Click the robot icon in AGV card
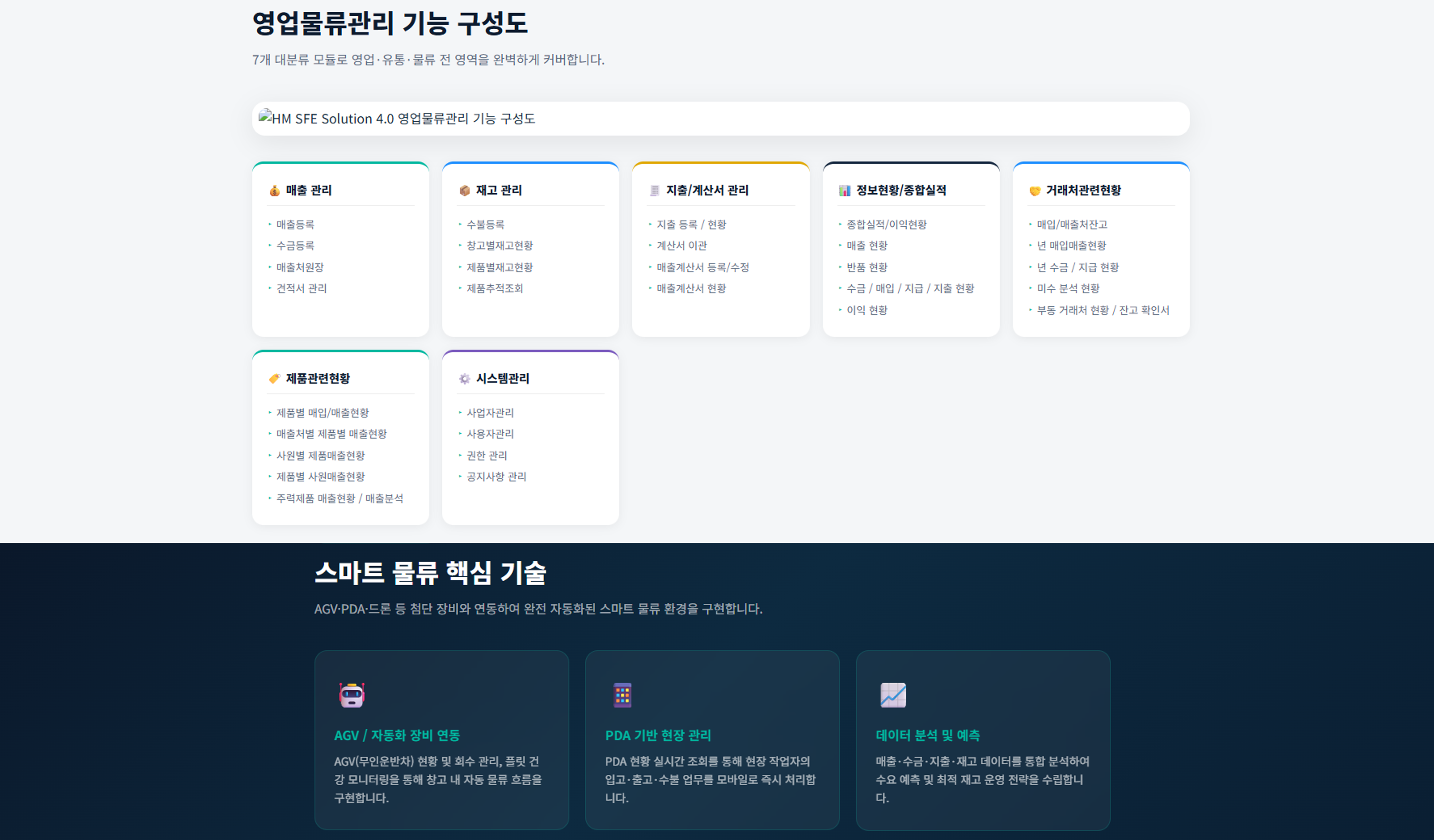Screen dimensions: 1434x840 pyautogui.click(x=352, y=695)
